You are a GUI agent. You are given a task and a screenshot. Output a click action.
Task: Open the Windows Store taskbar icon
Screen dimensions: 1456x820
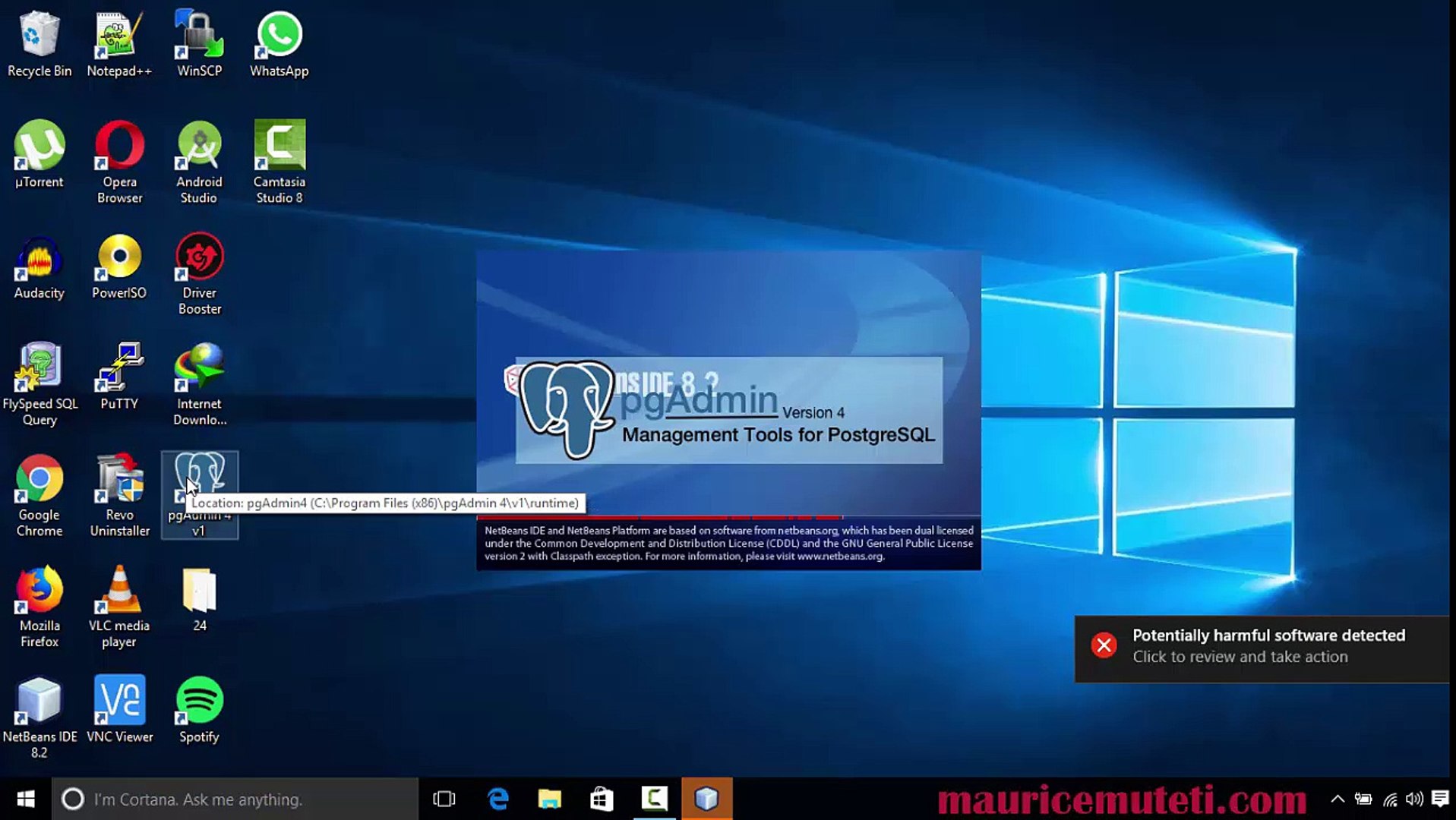pyautogui.click(x=602, y=799)
